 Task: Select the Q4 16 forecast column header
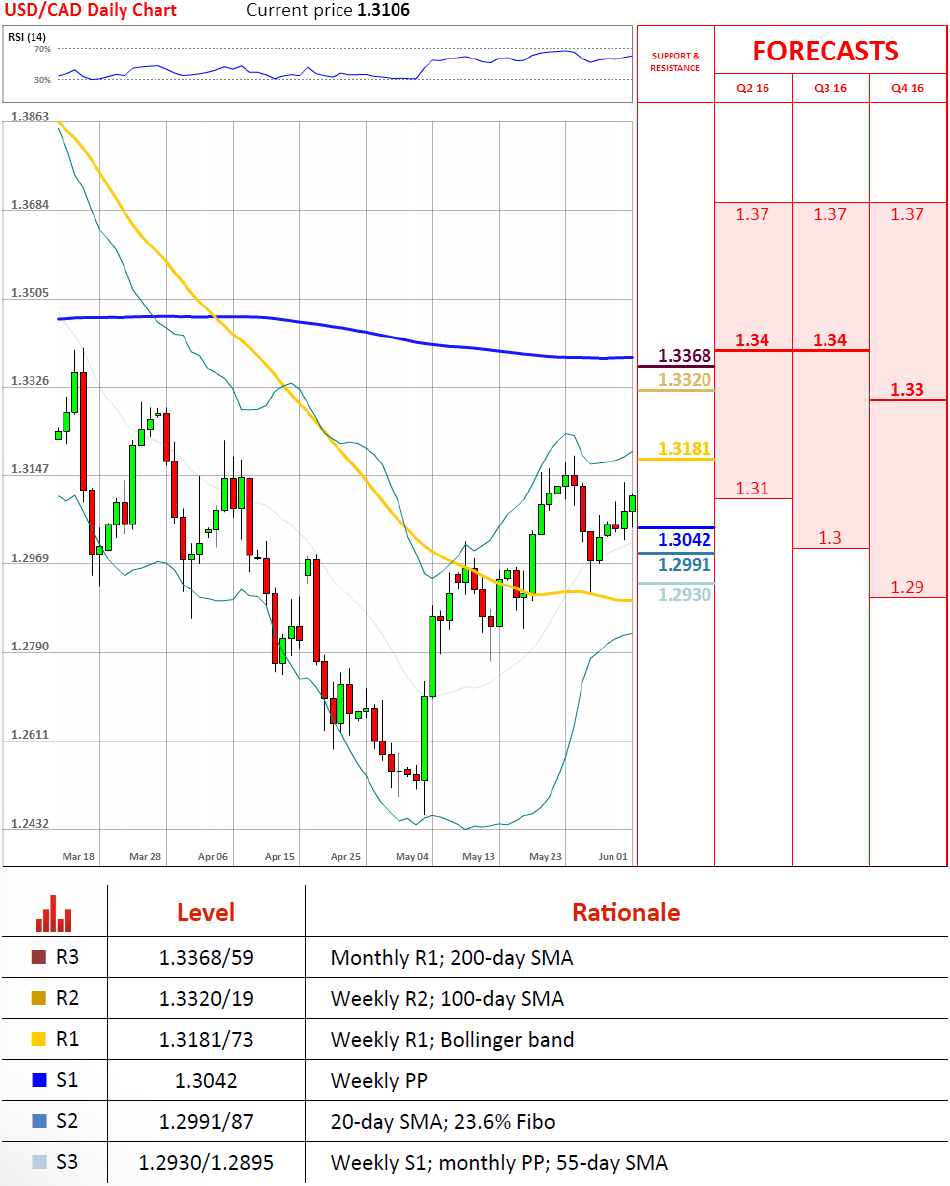point(908,88)
